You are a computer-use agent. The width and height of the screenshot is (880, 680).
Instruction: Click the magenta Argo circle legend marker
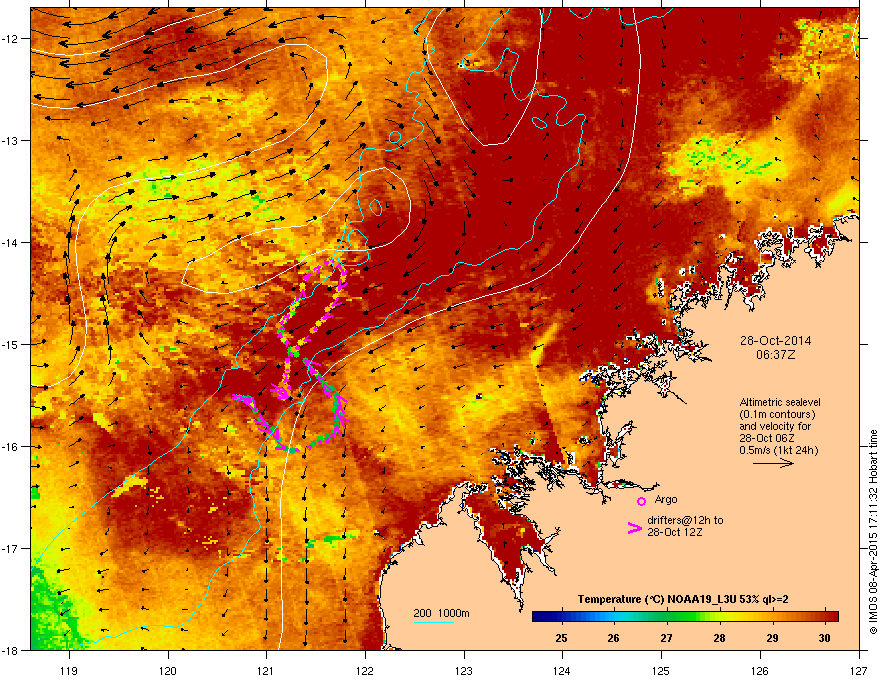[641, 502]
